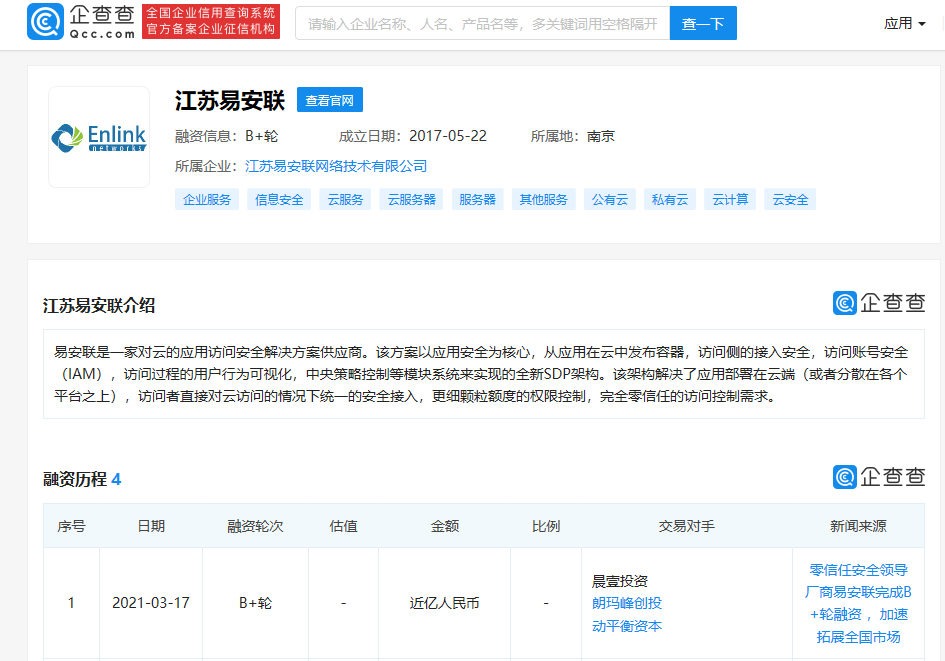945x661 pixels.
Task: Select the 服务器 tag
Action: pos(477,199)
